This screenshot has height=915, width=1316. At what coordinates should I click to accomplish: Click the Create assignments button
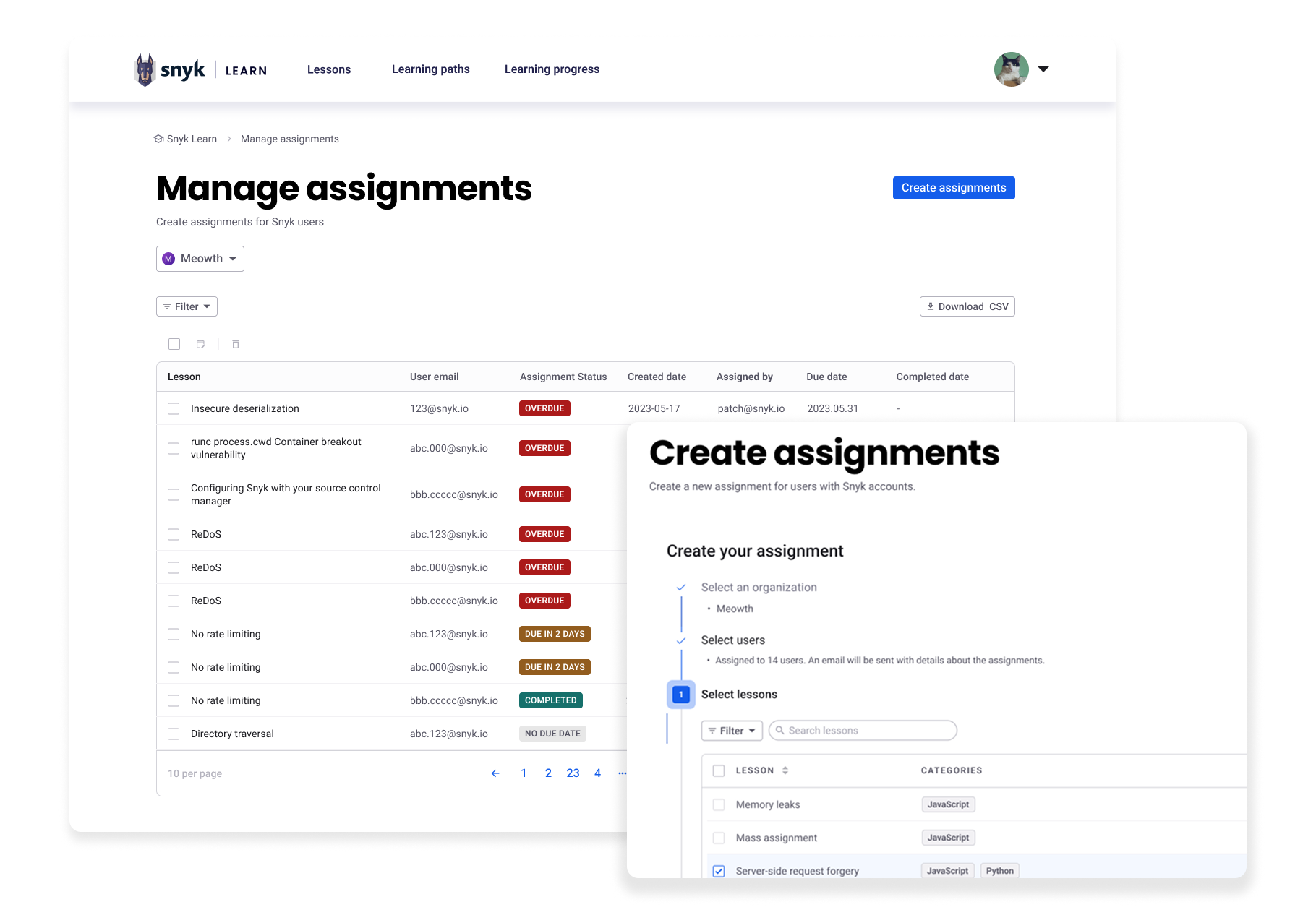954,188
